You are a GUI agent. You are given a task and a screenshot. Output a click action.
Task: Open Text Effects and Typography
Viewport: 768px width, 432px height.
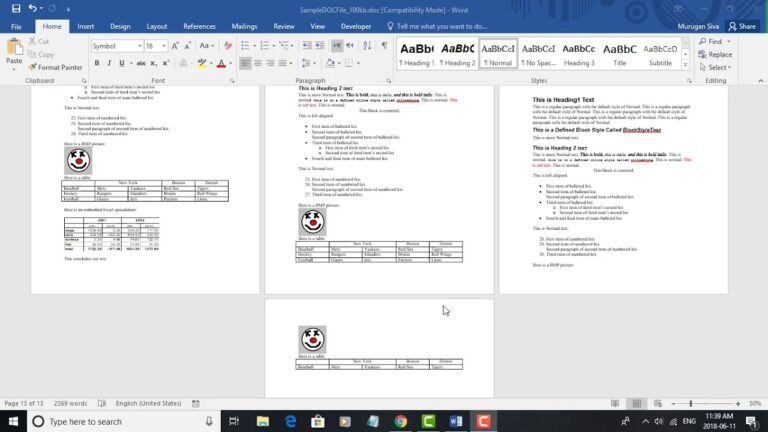183,63
